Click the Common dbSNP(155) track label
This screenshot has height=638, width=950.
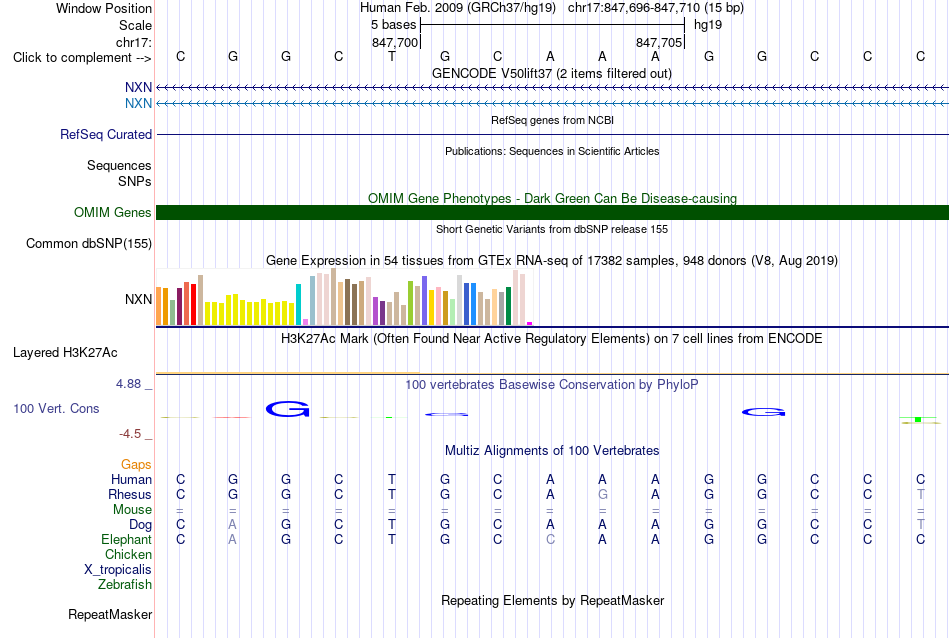(88, 244)
